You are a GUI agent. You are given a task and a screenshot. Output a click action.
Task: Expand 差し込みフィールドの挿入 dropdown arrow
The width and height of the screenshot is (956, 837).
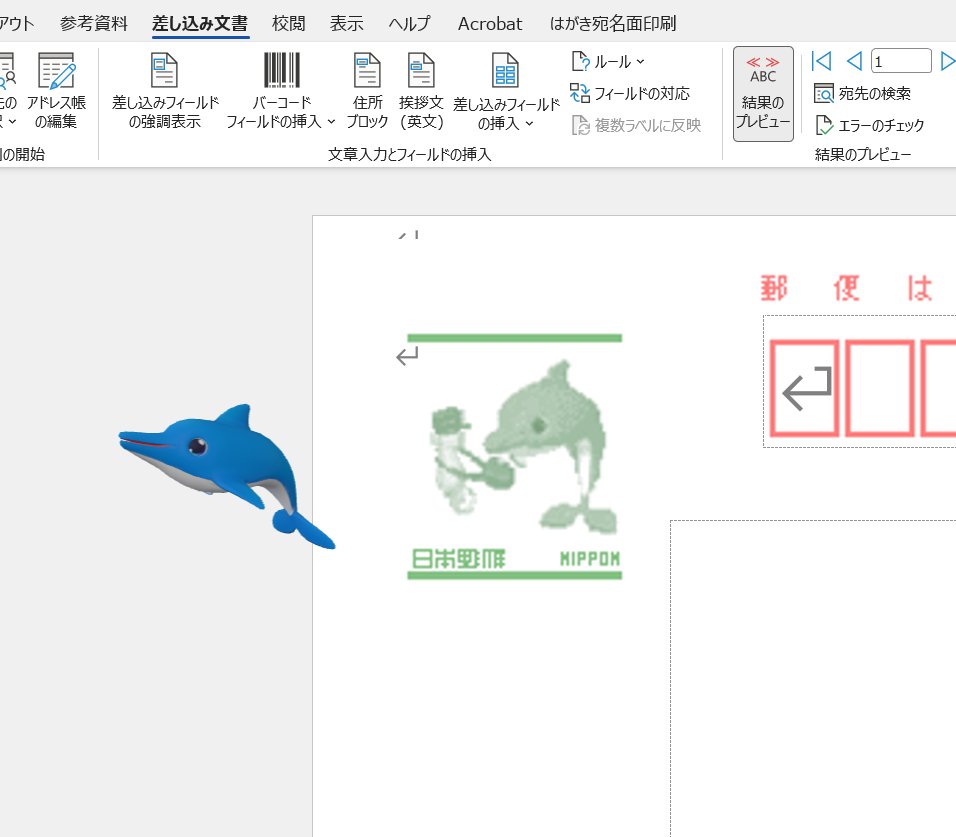pyautogui.click(x=529, y=124)
